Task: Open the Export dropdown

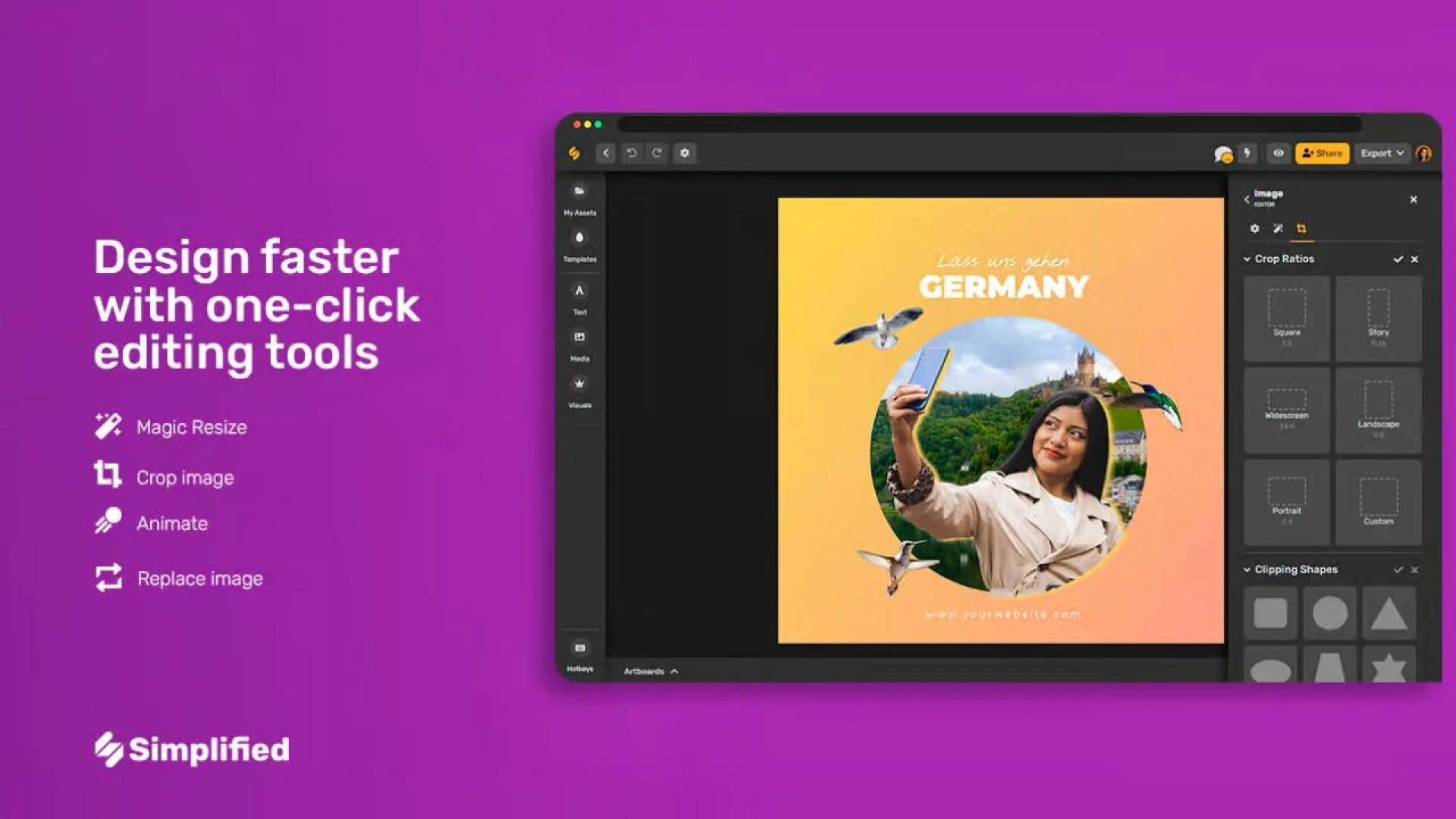Action: pos(1381,153)
